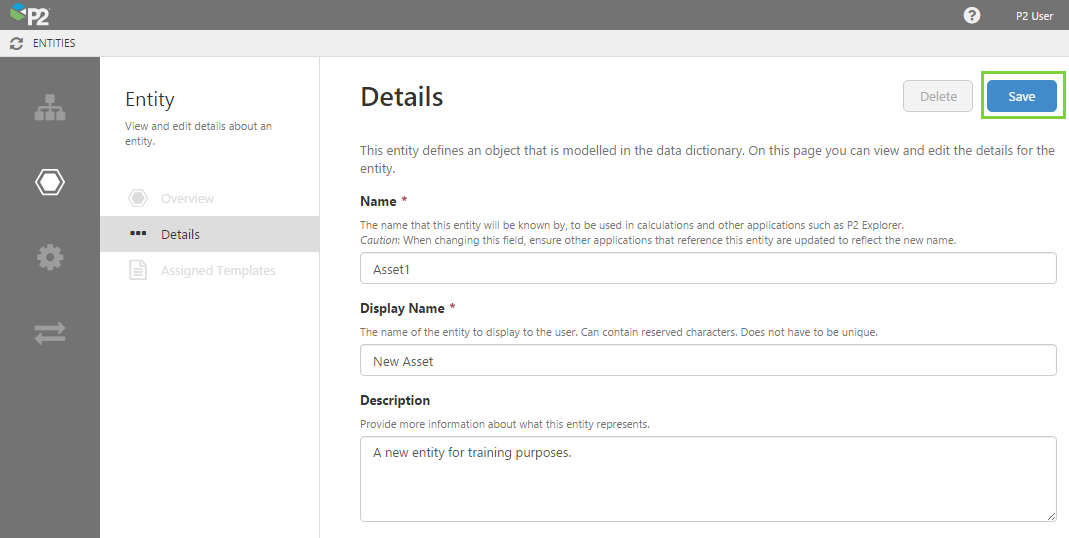This screenshot has height=538, width=1069.
Task: Click the two-arrows transfer sidebar icon
Action: pyautogui.click(x=50, y=334)
